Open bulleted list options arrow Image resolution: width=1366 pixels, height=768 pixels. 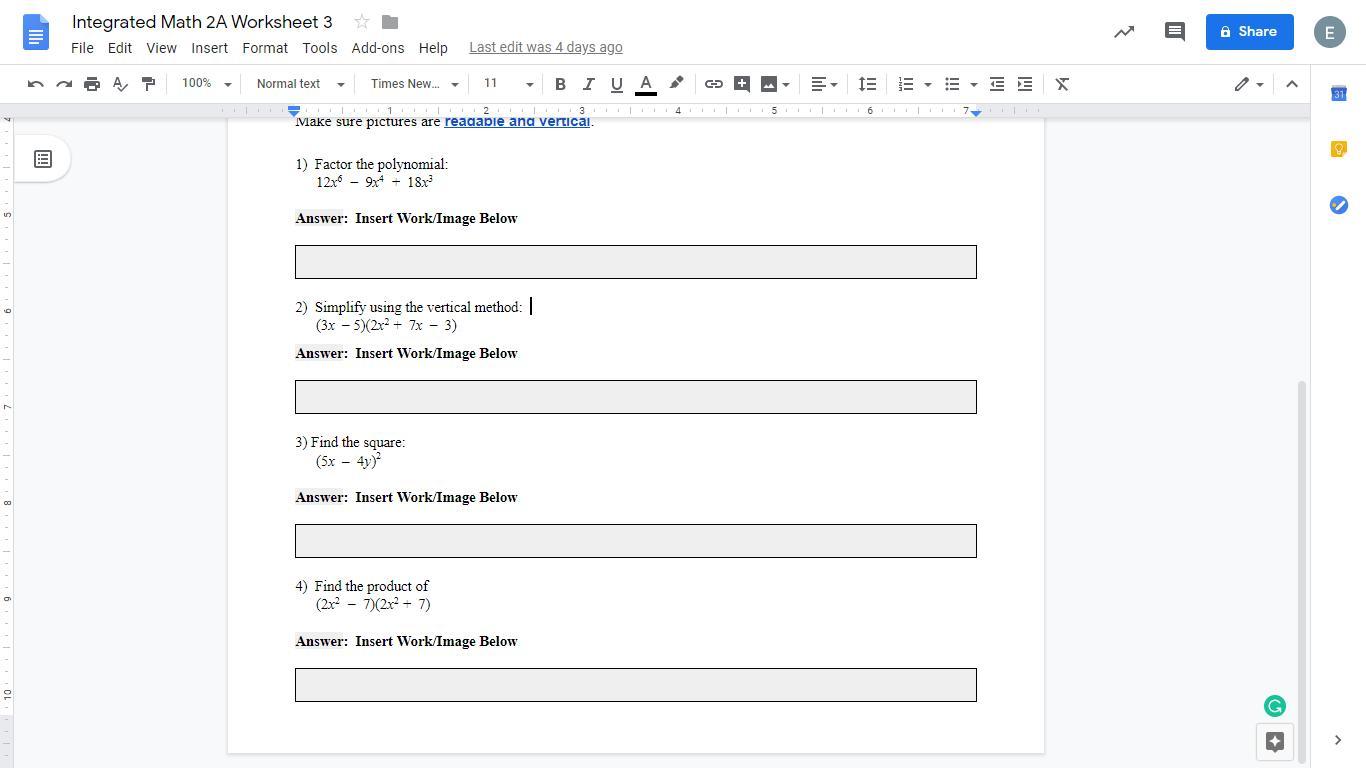click(974, 84)
